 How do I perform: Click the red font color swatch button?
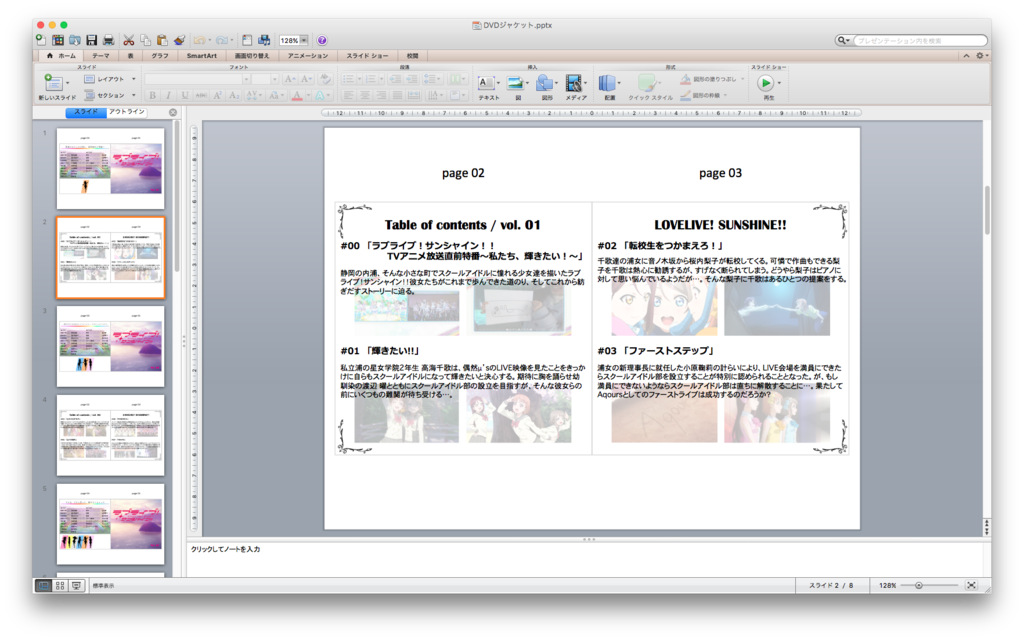296,95
